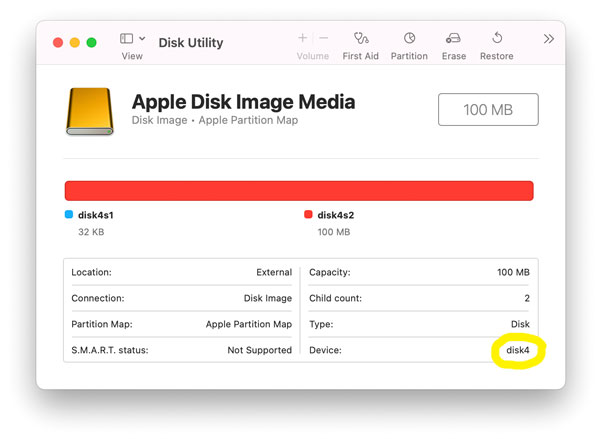Screen dimensions: 600x439
Task: Click the yellow minimize window button
Action: [74, 43]
